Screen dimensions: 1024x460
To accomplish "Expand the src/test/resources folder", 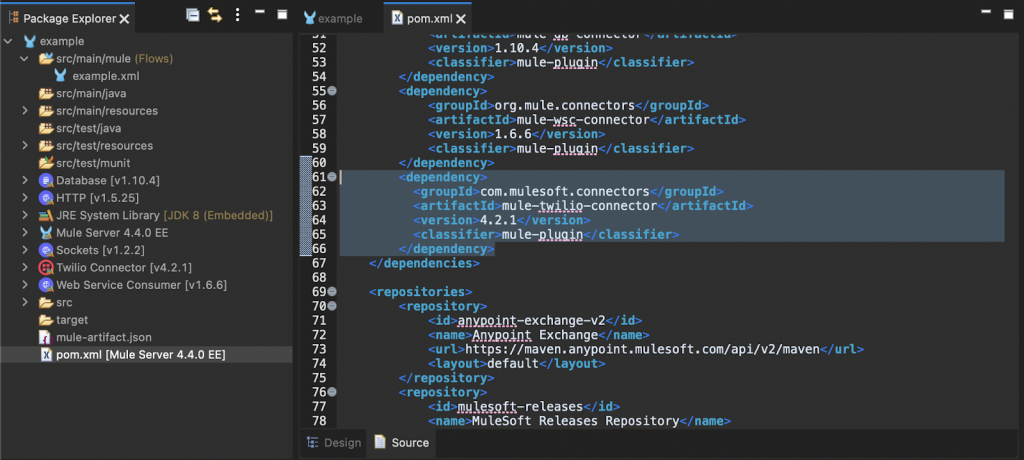I will coord(25,146).
